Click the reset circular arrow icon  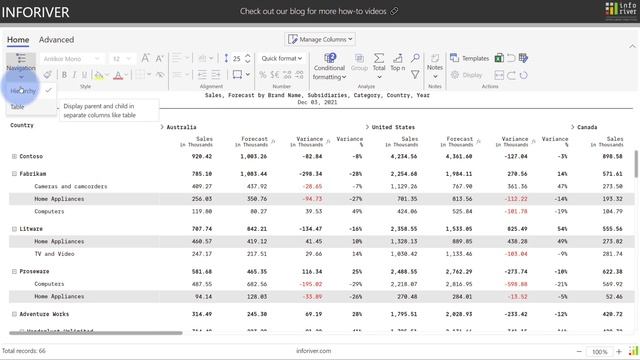coord(523,75)
